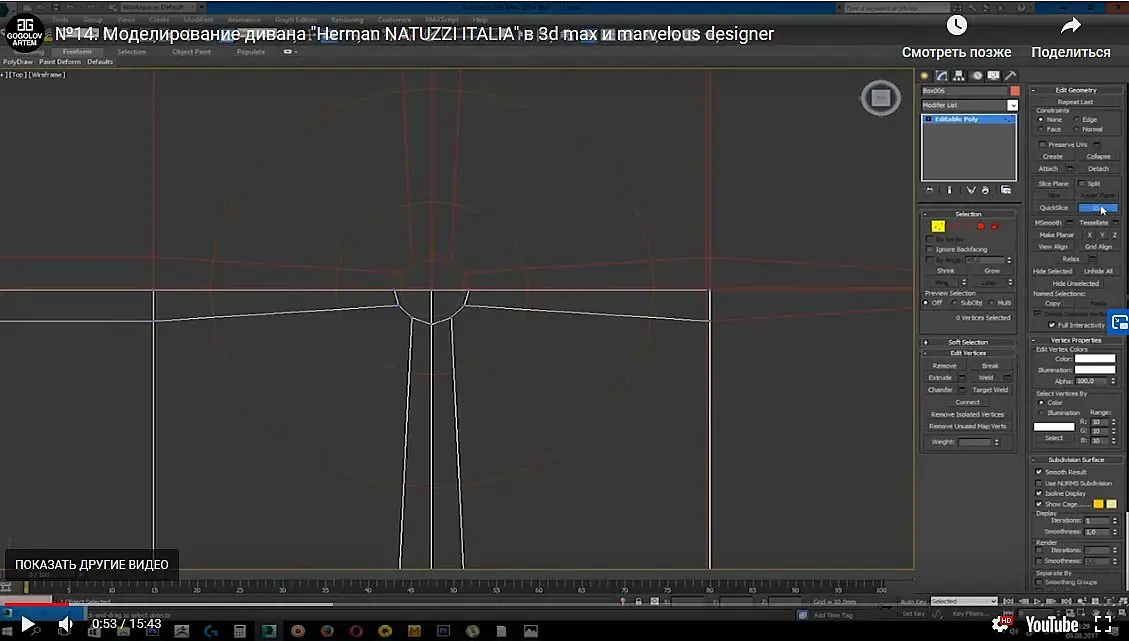Collapse the Edit Geometry rollout
The height and width of the screenshot is (641, 1129).
click(x=1076, y=90)
